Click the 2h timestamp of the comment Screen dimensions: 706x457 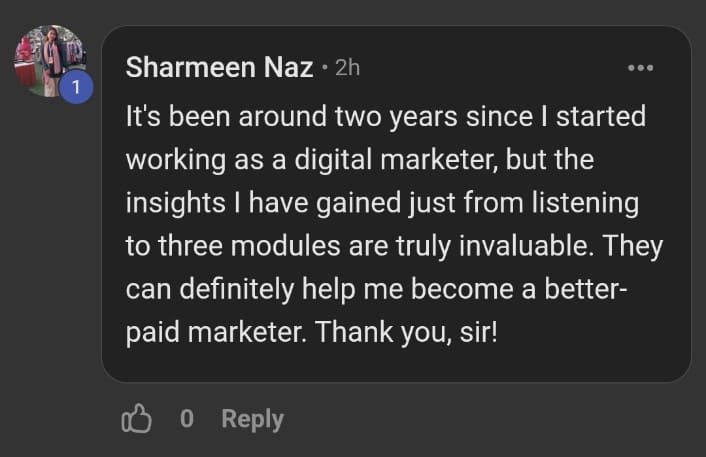click(x=347, y=69)
